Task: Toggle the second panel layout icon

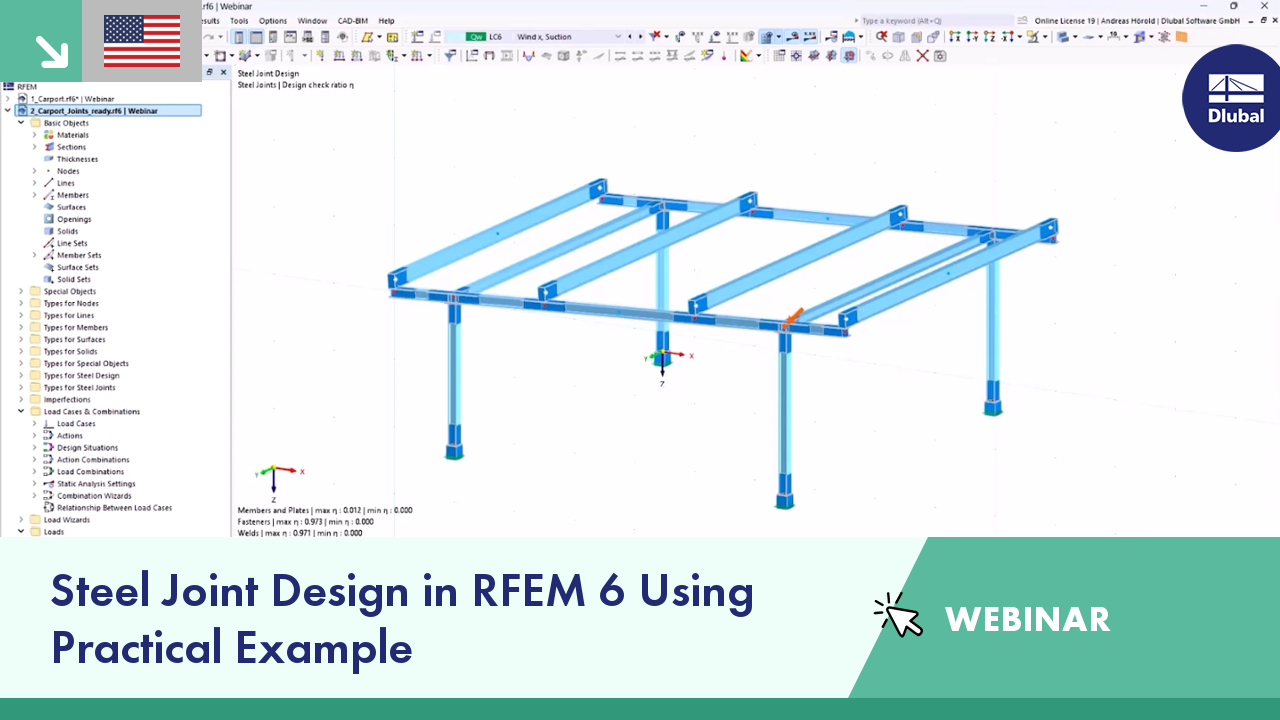Action: 256,37
